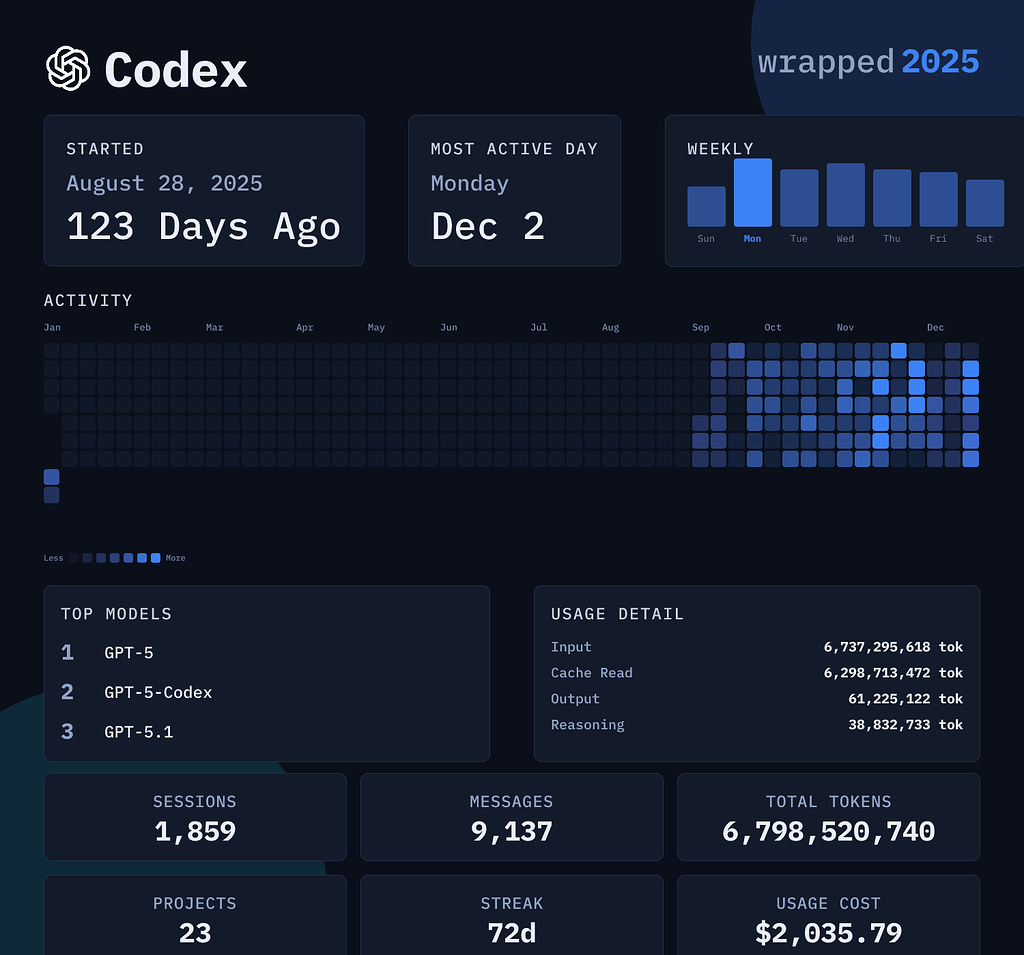Image resolution: width=1024 pixels, height=955 pixels.
Task: Select GPT-5.1 in Top Models list
Action: (139, 732)
